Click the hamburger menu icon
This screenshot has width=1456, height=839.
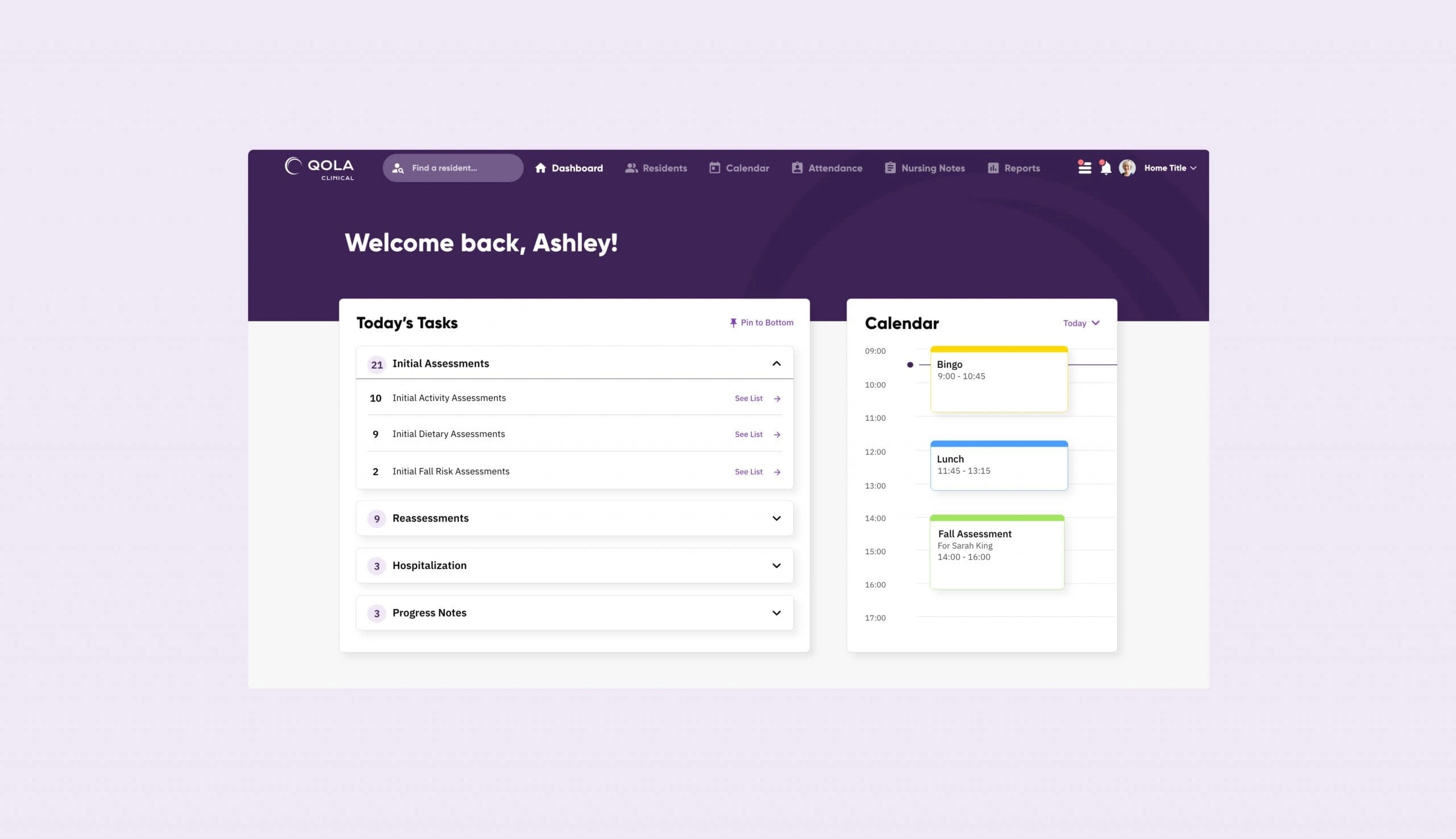tap(1085, 167)
